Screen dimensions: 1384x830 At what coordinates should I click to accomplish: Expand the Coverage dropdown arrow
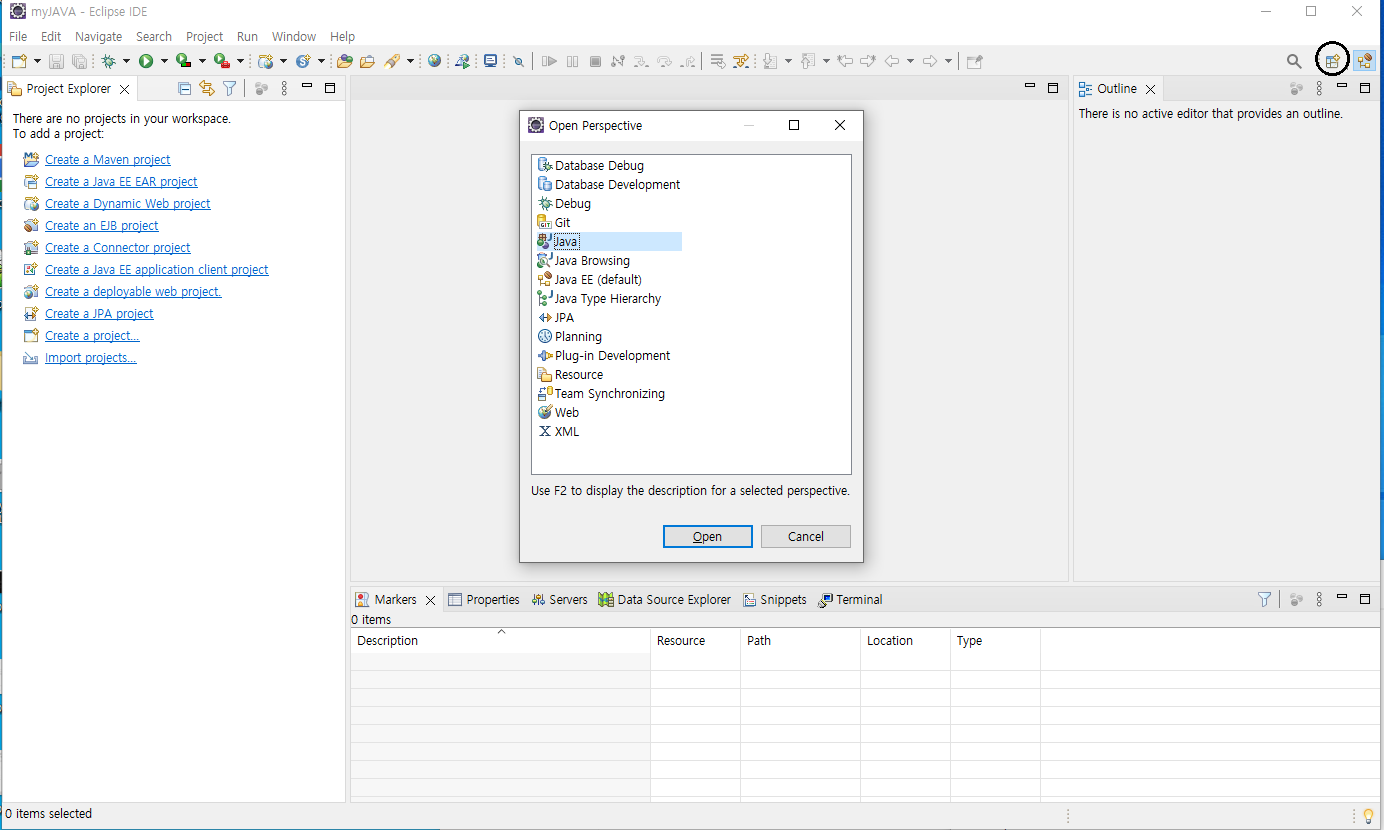pos(202,61)
